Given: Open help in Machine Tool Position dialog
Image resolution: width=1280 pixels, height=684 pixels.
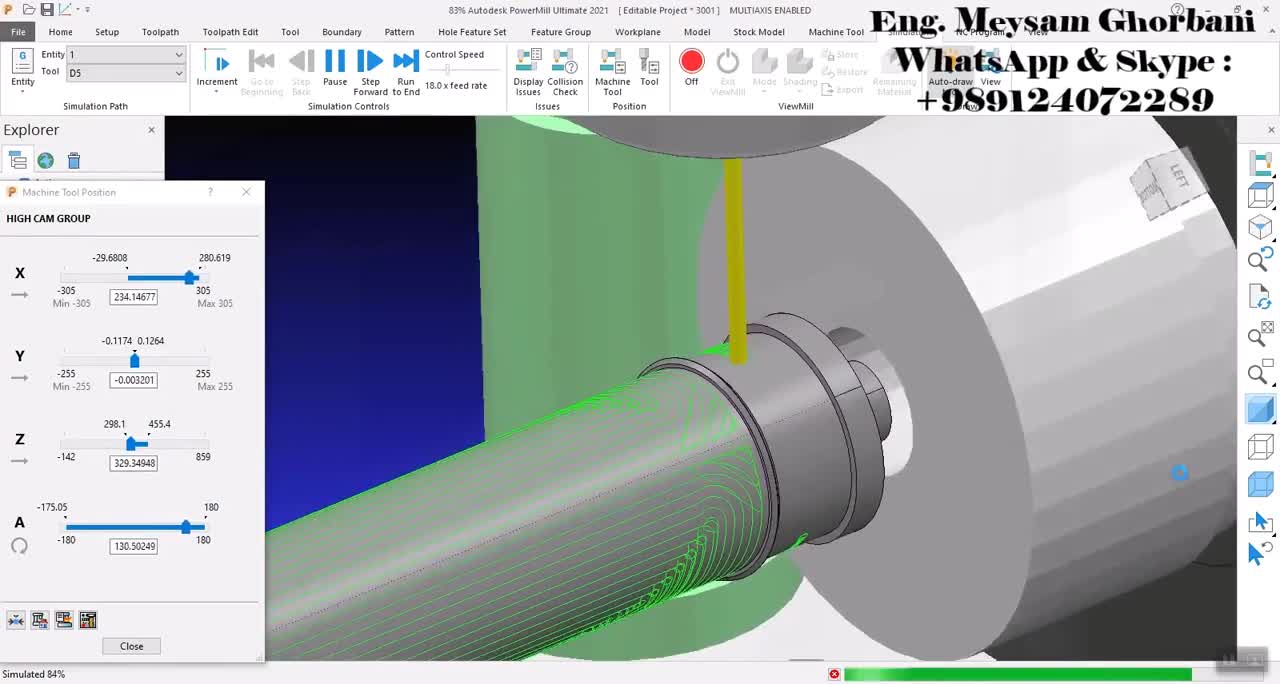Looking at the screenshot, I should click(x=210, y=192).
